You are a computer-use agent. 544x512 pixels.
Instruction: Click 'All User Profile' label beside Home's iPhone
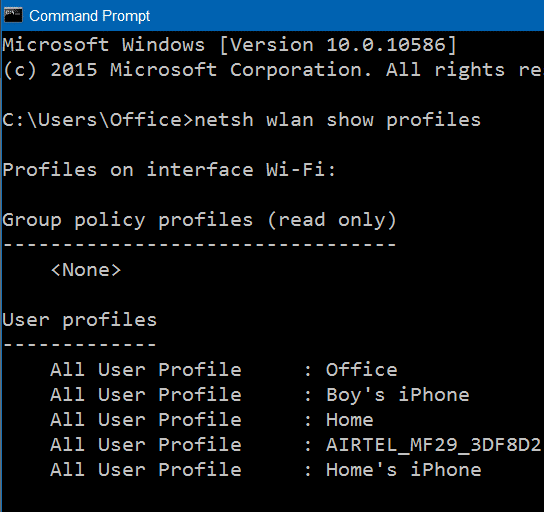[146, 470]
